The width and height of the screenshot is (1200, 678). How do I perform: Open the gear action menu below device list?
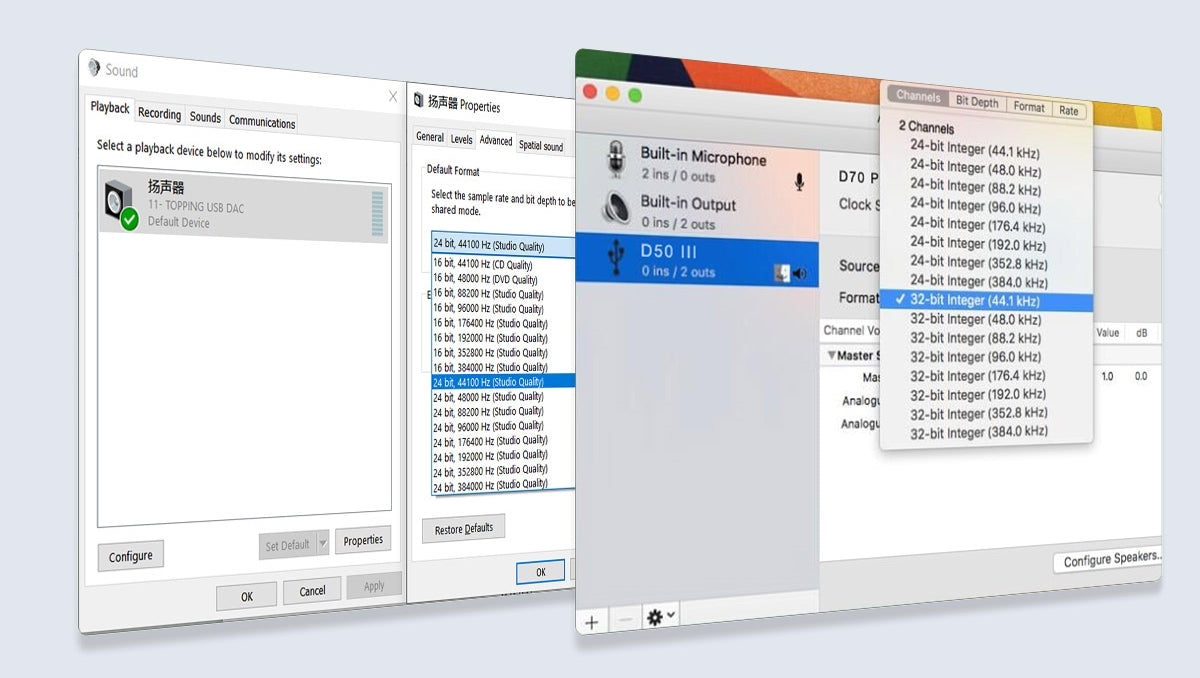coord(660,618)
